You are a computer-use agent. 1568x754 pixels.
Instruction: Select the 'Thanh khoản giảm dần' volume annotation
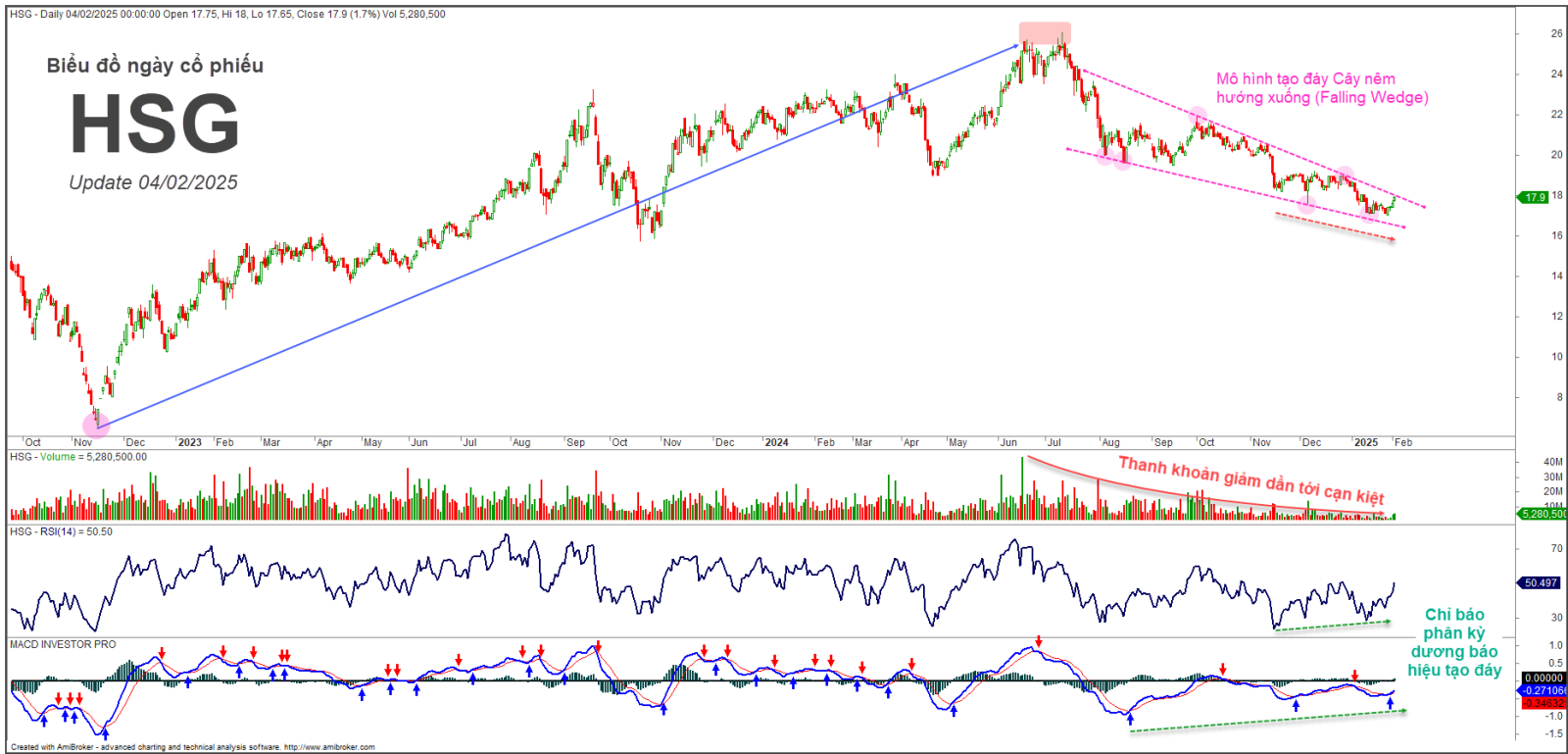[x=1250, y=479]
